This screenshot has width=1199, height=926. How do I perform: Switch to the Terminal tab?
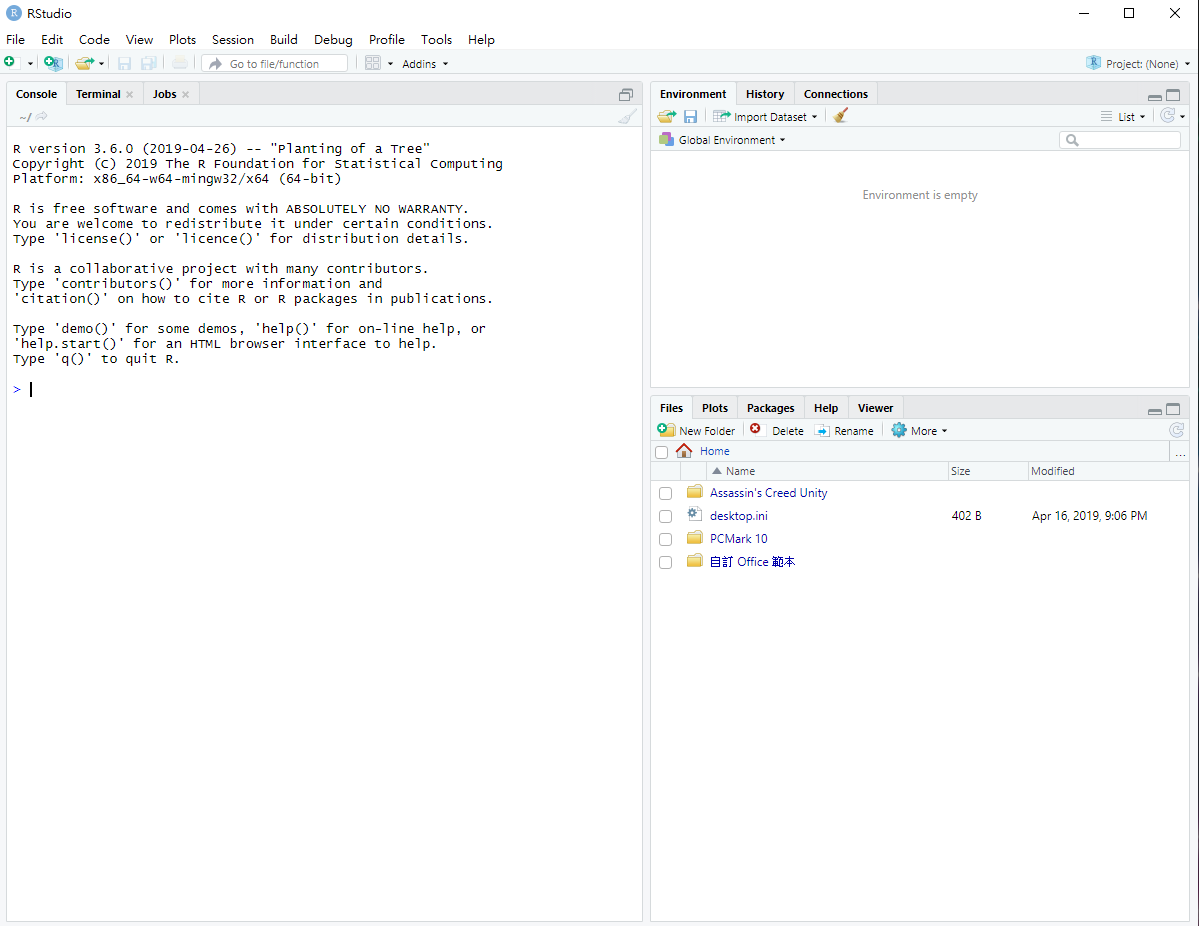tap(98, 94)
